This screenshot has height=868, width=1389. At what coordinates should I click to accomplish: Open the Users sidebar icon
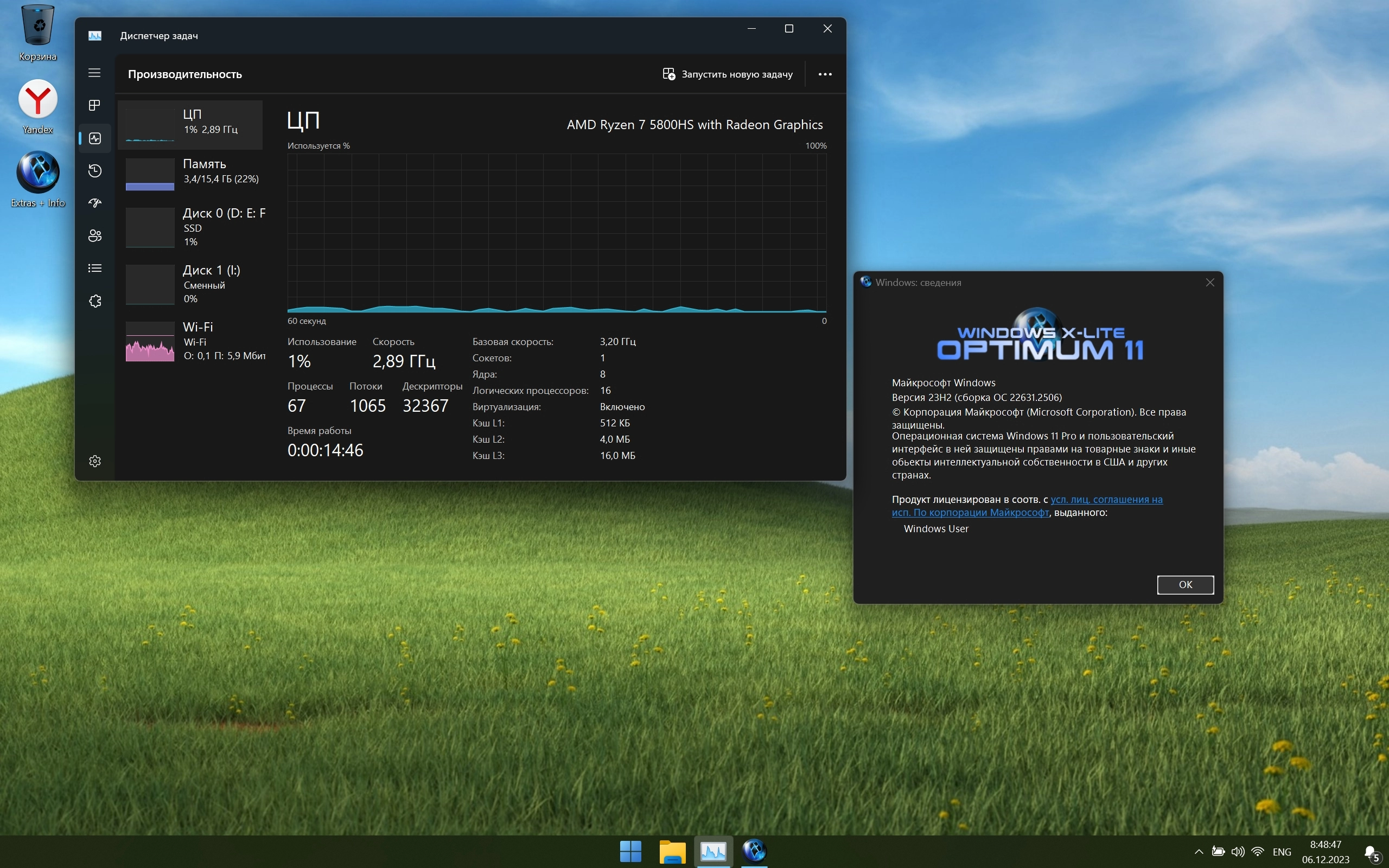tap(95, 235)
